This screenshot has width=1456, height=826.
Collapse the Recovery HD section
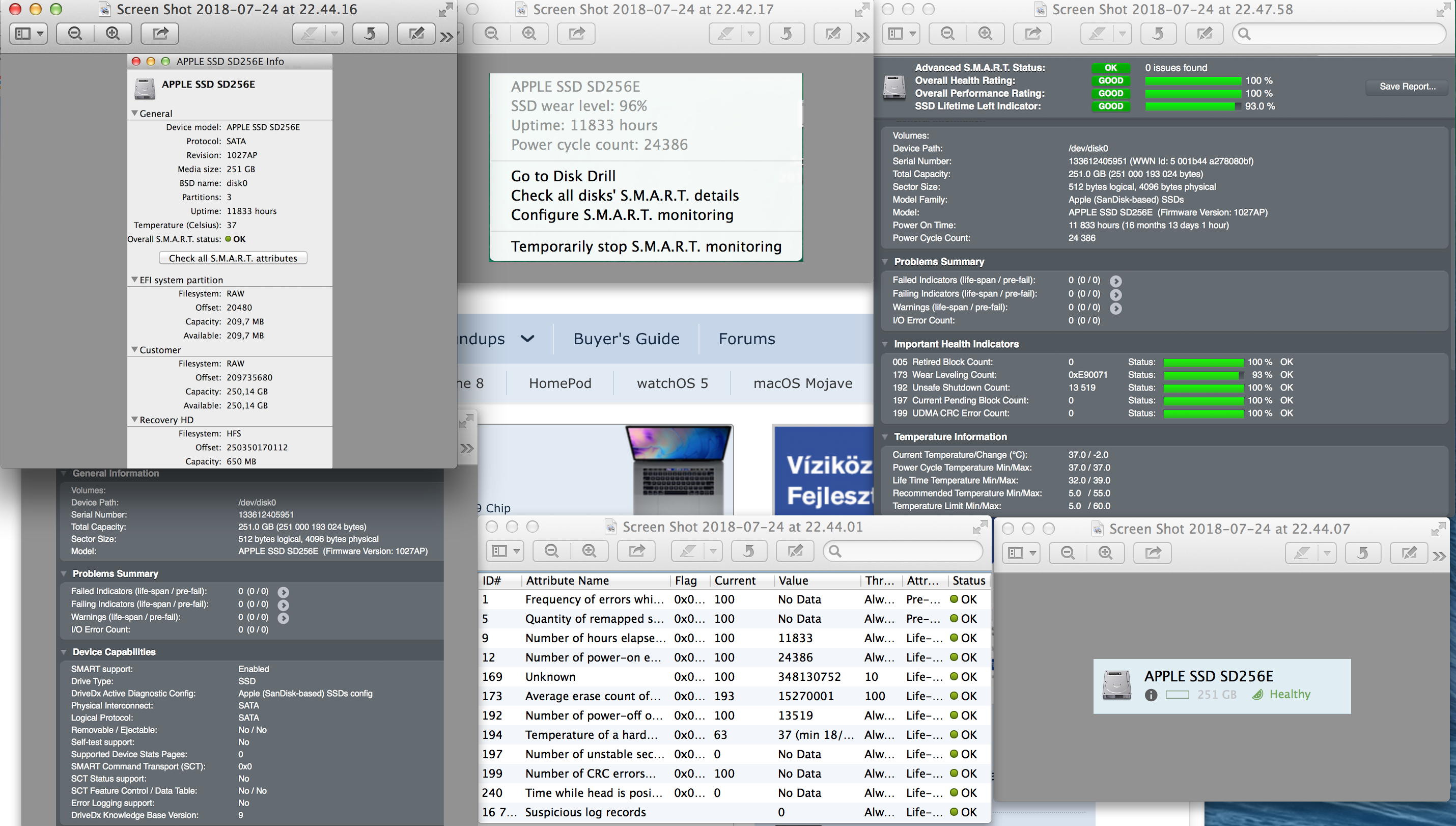(x=134, y=419)
